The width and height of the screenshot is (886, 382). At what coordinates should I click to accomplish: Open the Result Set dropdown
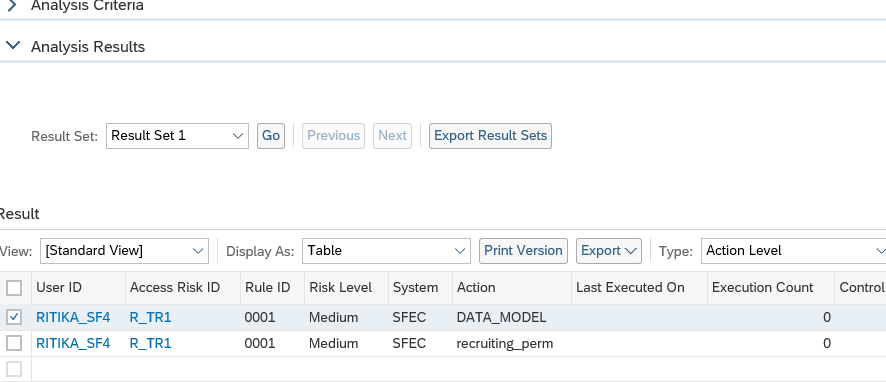(177, 136)
